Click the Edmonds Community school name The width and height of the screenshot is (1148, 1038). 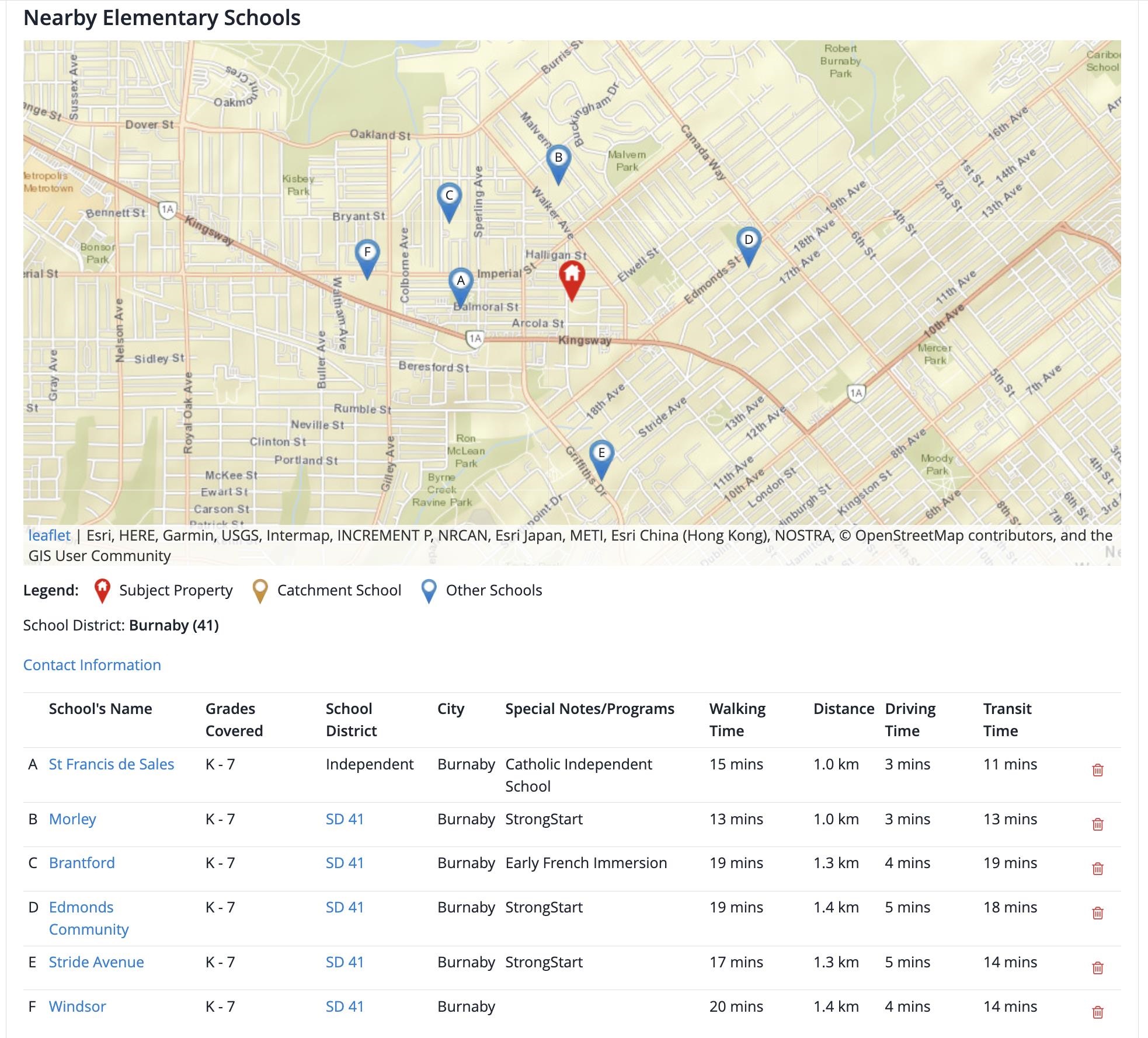click(x=81, y=907)
